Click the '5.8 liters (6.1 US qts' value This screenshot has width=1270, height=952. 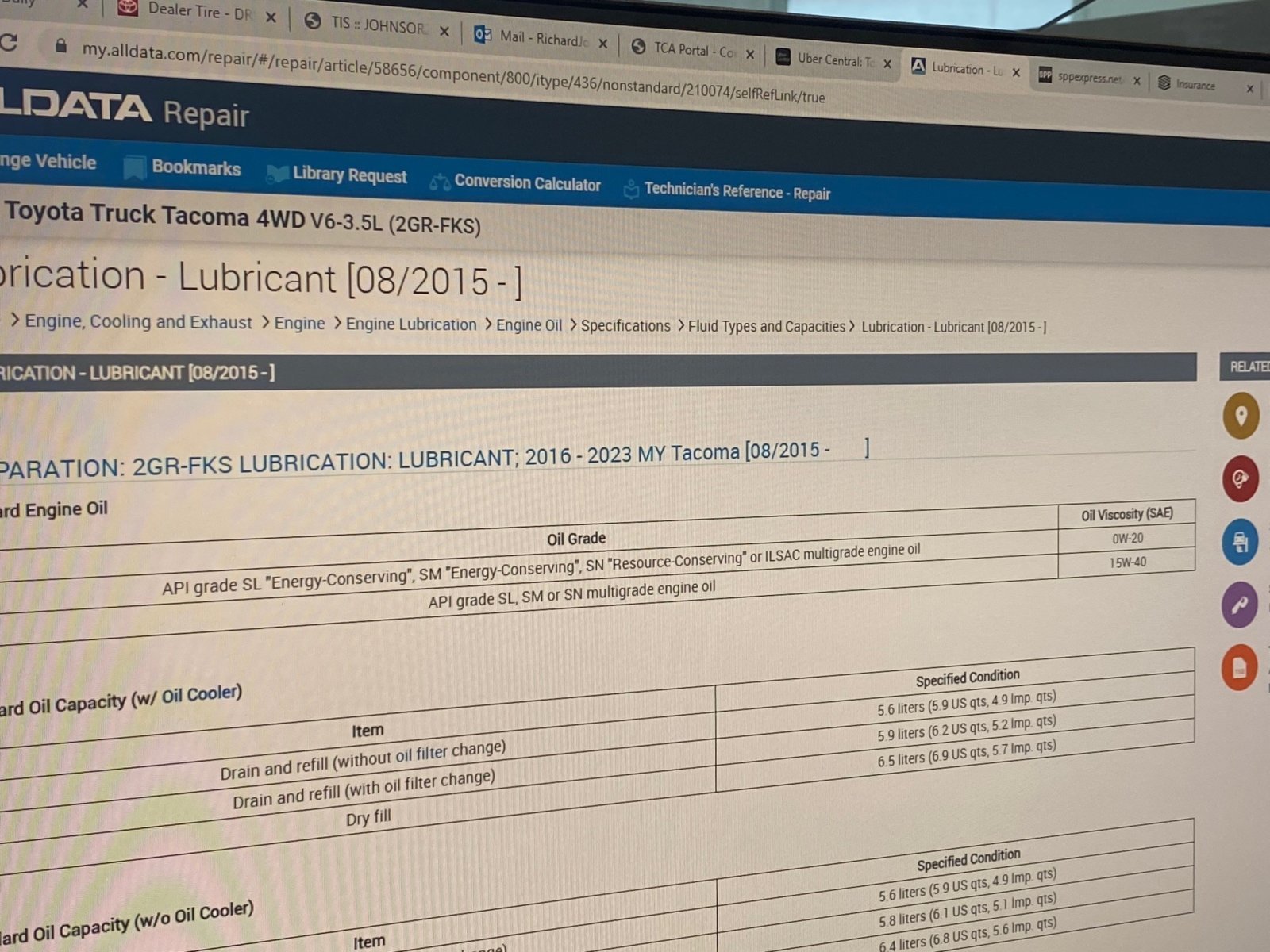[x=968, y=910]
